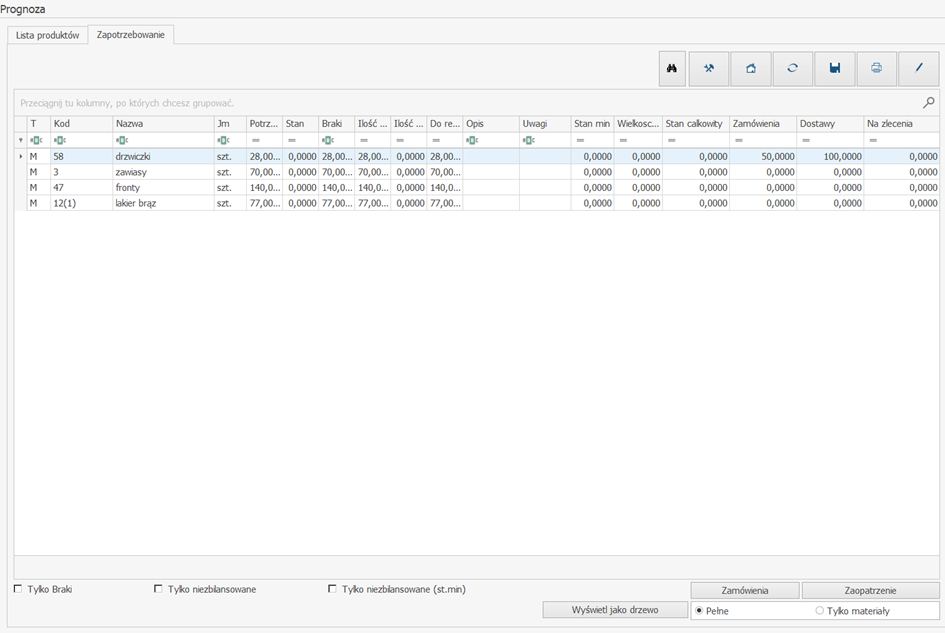The image size is (945, 633).
Task: Select the lakier brąz table row
Action: [135, 203]
